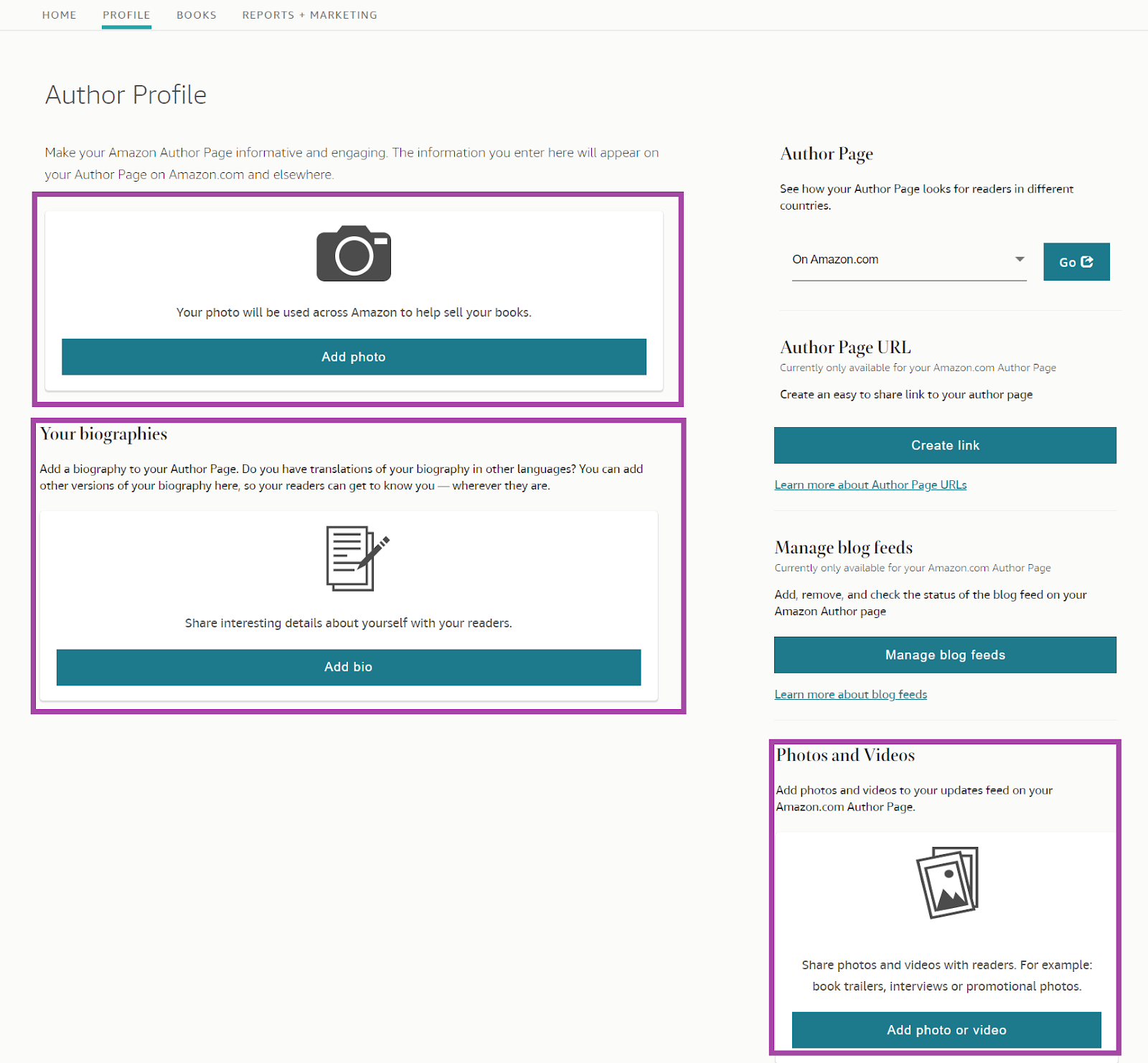
Task: Click the Add bio button
Action: (349, 668)
